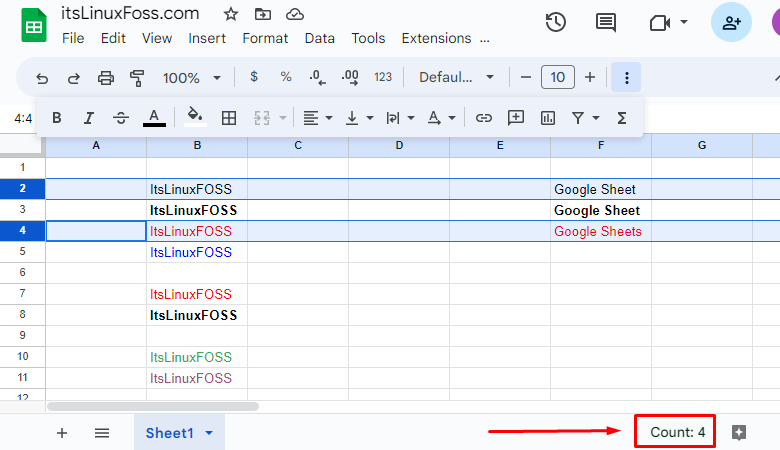780x450 pixels.
Task: Apply percent format icon
Action: point(286,77)
